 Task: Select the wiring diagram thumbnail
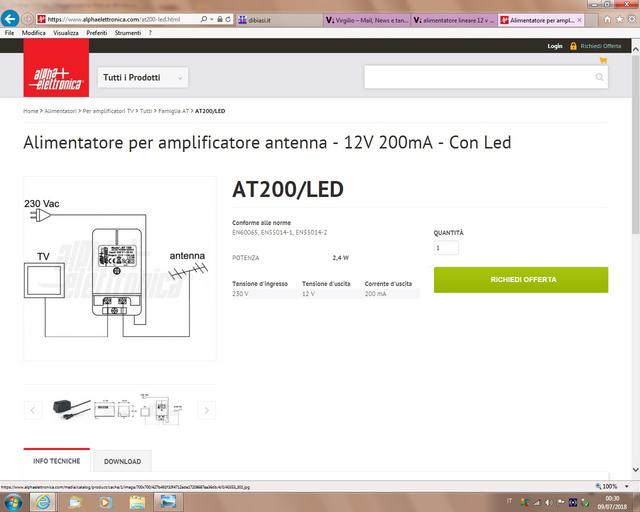tap(162, 409)
